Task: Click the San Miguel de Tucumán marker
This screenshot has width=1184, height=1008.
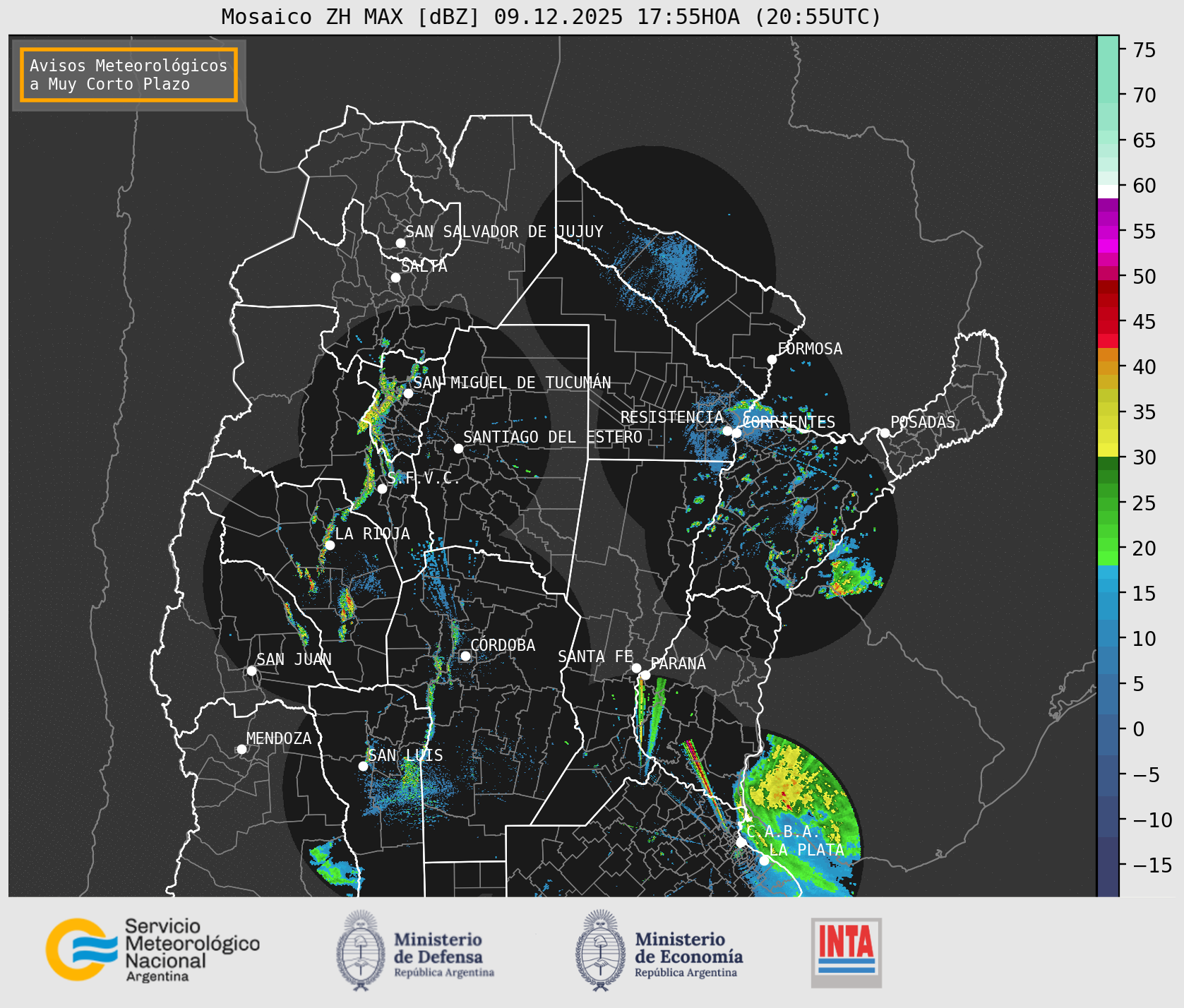Action: [407, 393]
